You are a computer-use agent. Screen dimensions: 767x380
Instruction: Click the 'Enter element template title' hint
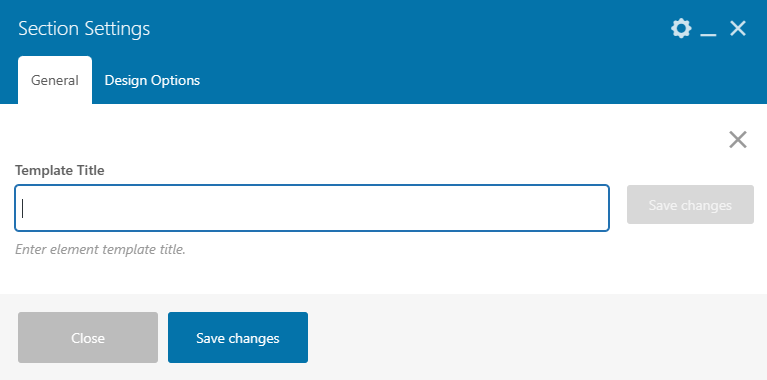[x=100, y=249]
